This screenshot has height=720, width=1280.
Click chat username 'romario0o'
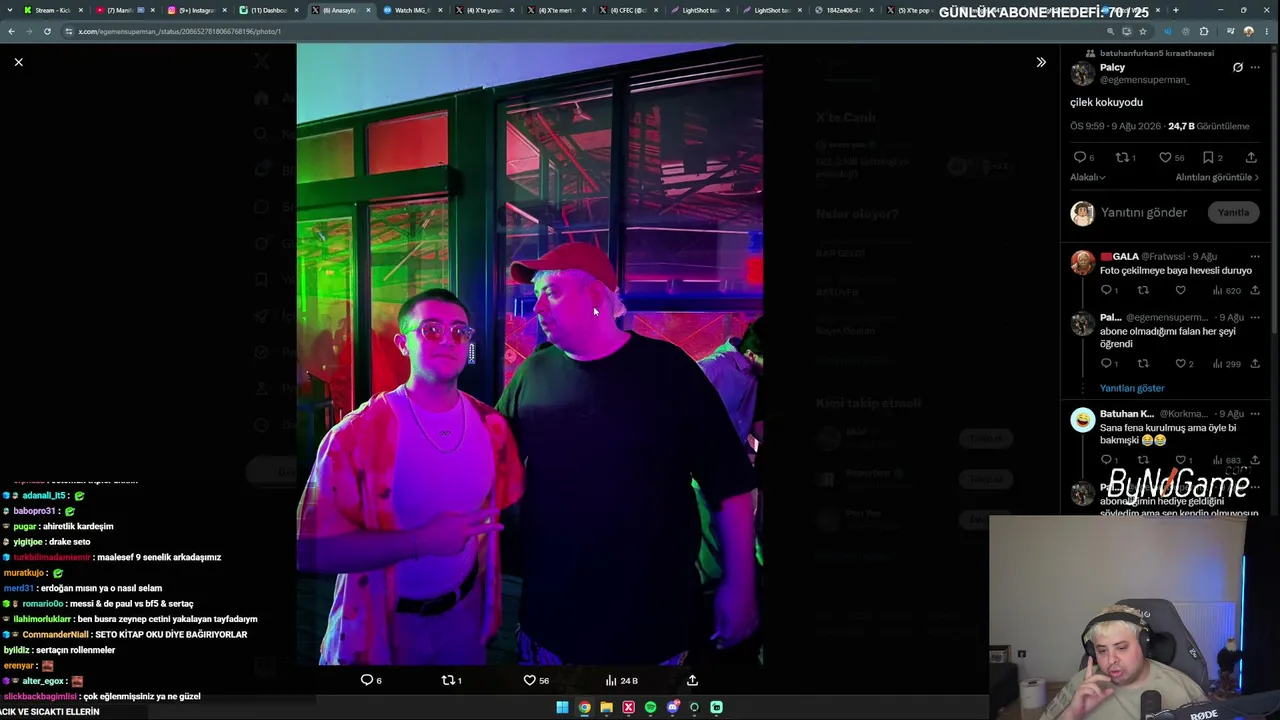pyautogui.click(x=43, y=603)
